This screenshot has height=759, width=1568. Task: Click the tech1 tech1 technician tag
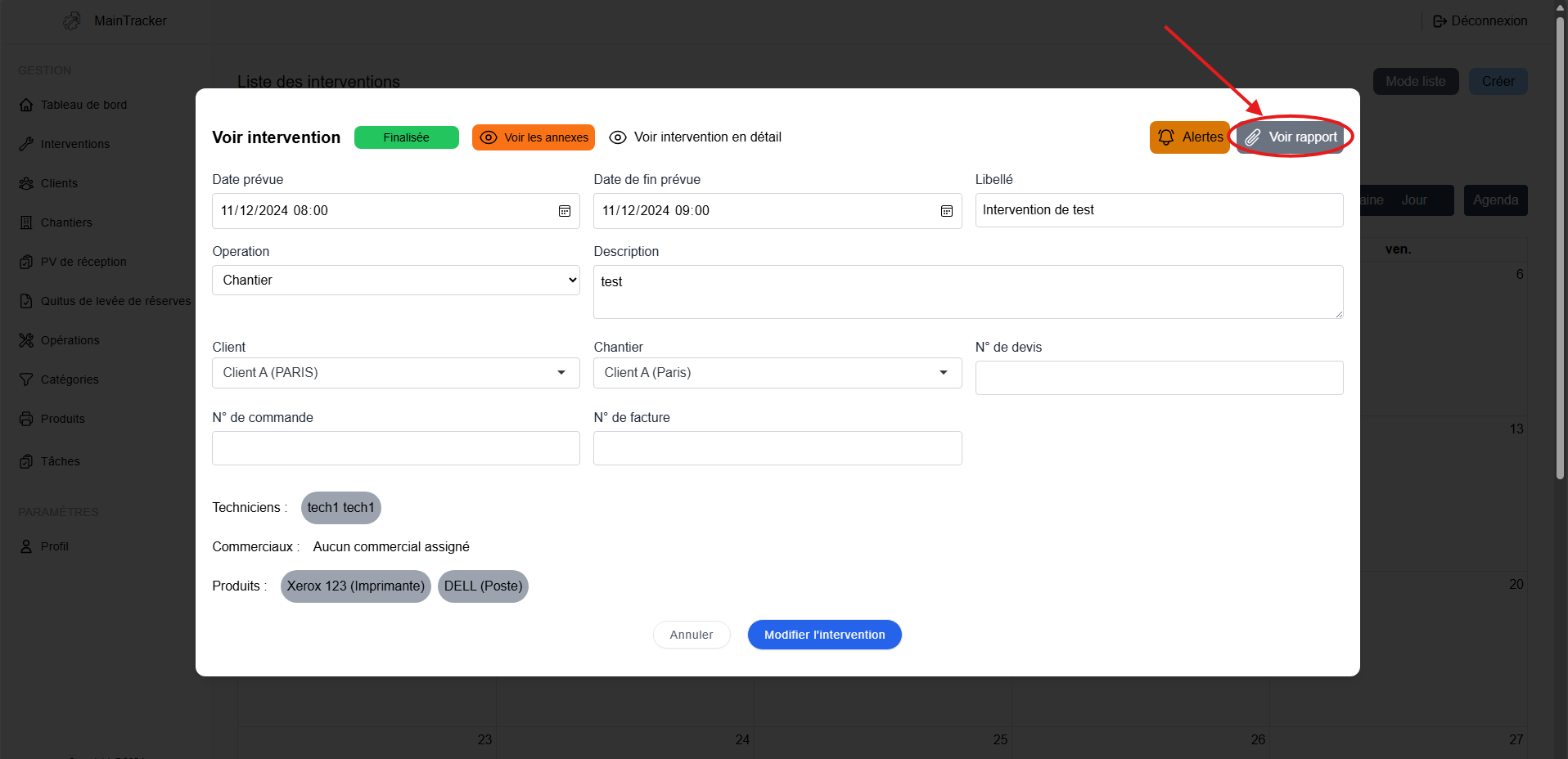point(340,508)
